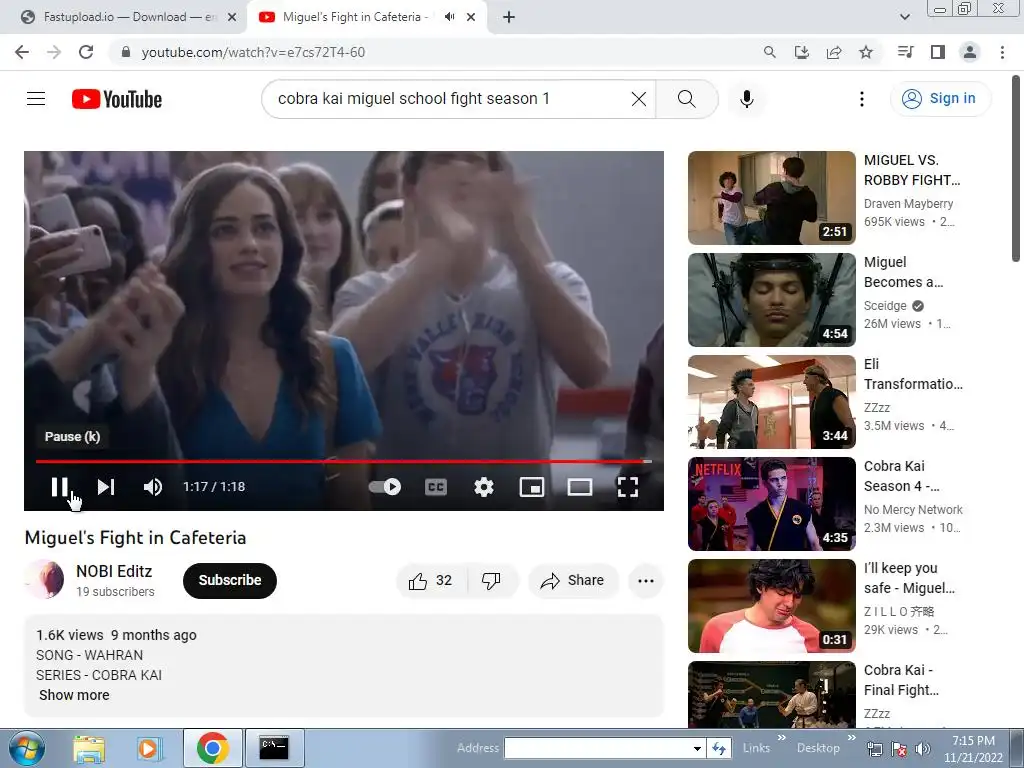Mute the video volume speaker icon
The image size is (1024, 768).
(x=153, y=487)
